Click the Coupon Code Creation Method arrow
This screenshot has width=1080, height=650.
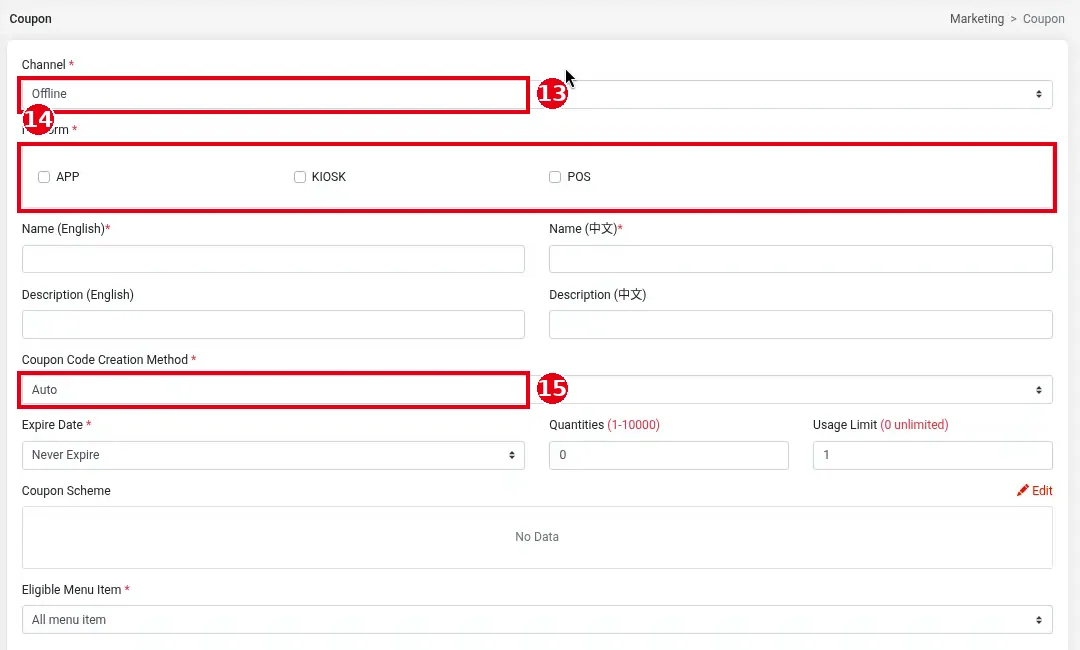pos(1039,390)
